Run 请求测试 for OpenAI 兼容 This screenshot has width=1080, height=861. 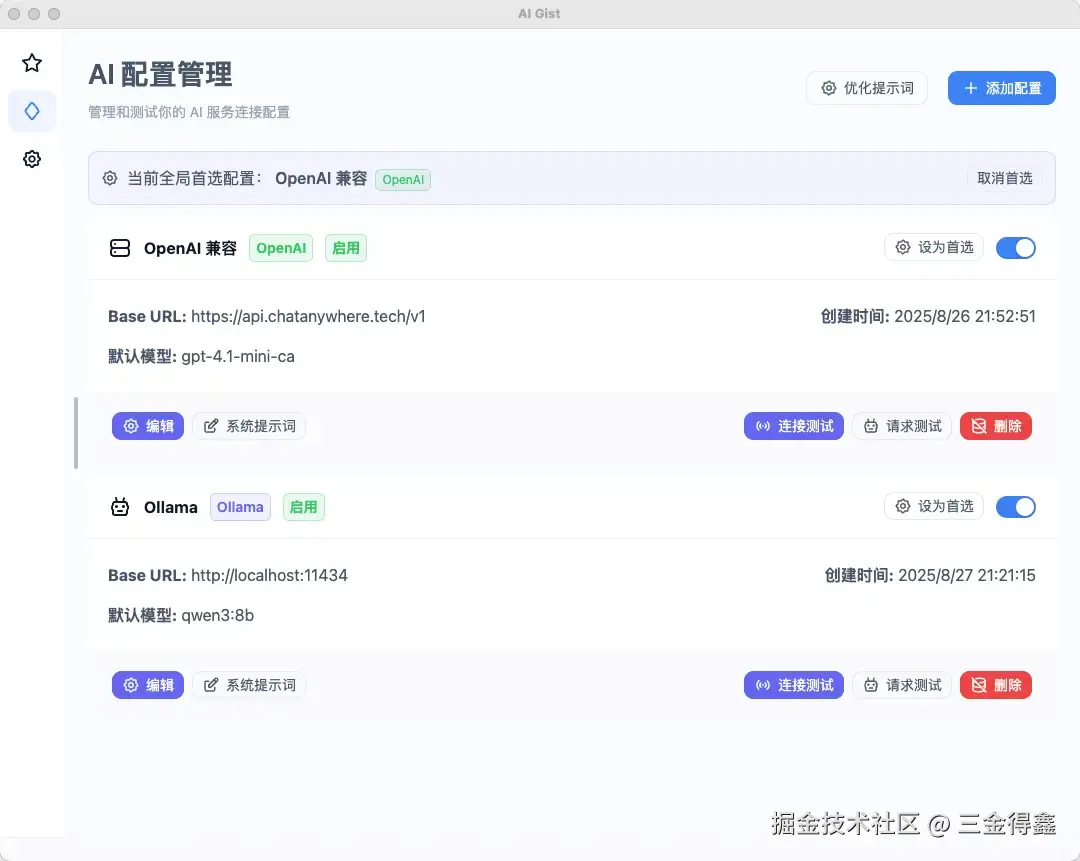coord(902,426)
